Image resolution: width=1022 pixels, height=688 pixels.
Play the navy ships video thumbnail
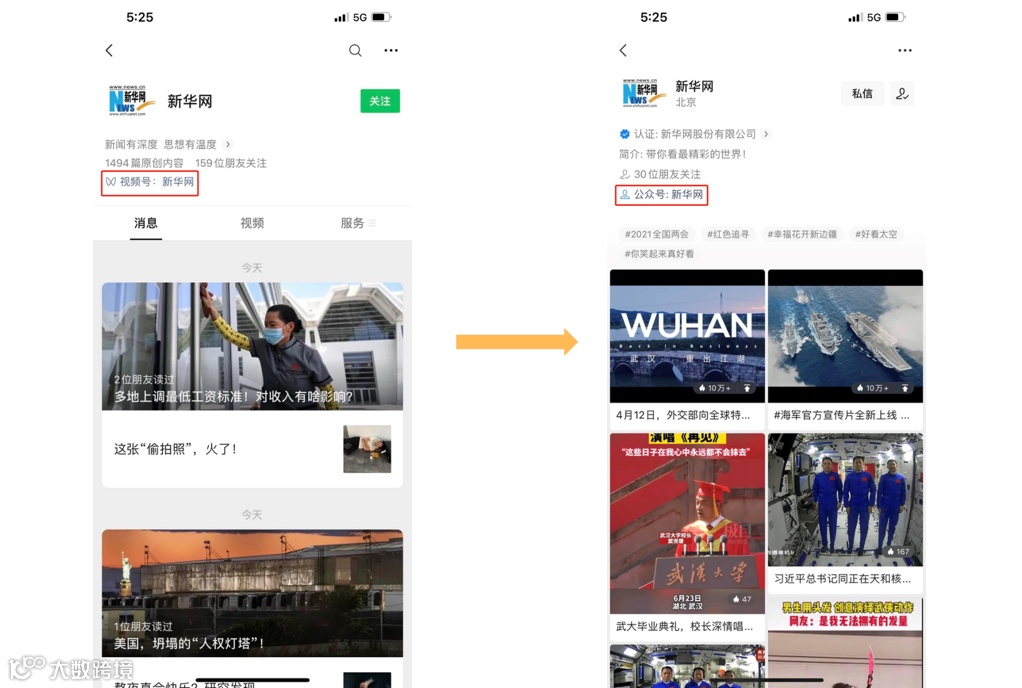click(845, 336)
